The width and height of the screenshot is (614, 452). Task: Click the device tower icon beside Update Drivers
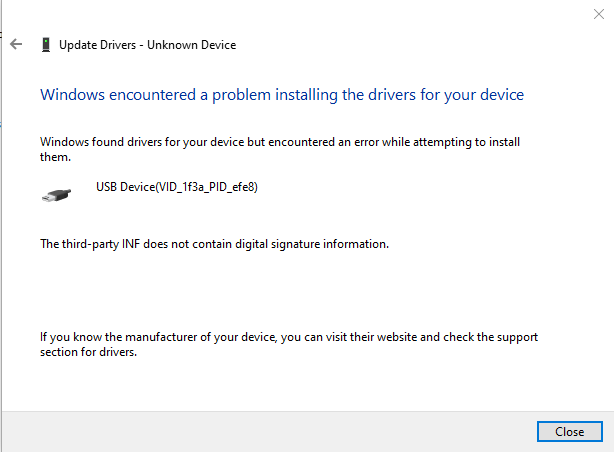tap(46, 45)
